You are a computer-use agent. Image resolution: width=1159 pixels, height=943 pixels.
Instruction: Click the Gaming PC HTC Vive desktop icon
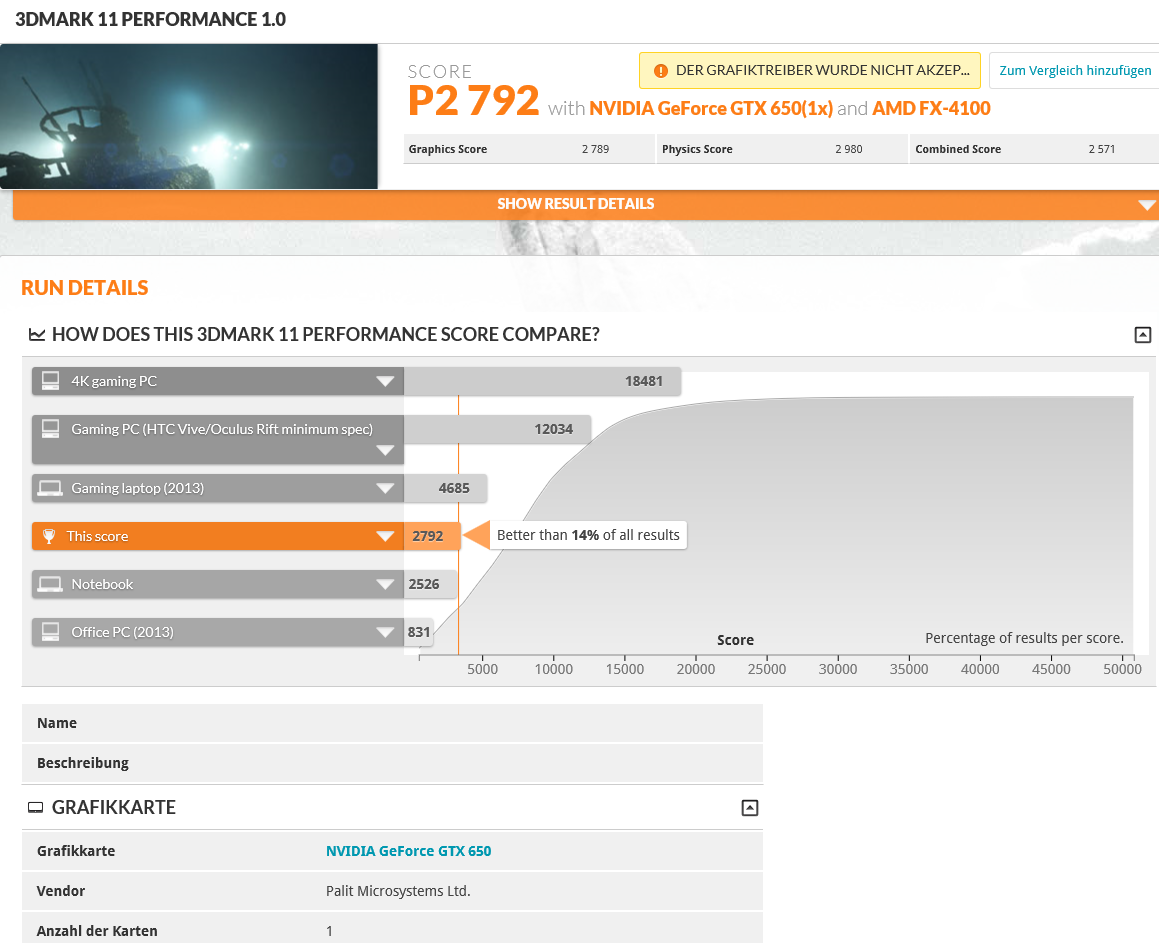pyautogui.click(x=50, y=429)
